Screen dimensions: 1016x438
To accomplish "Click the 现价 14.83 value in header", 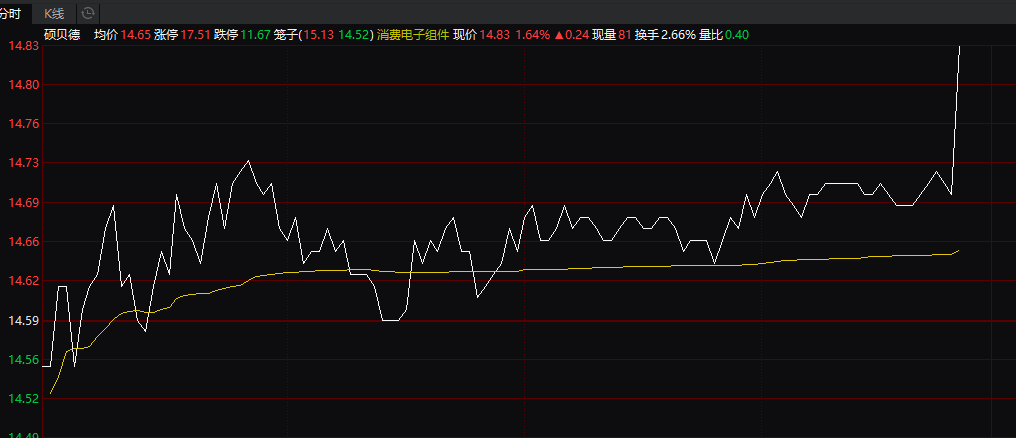I will [x=495, y=35].
